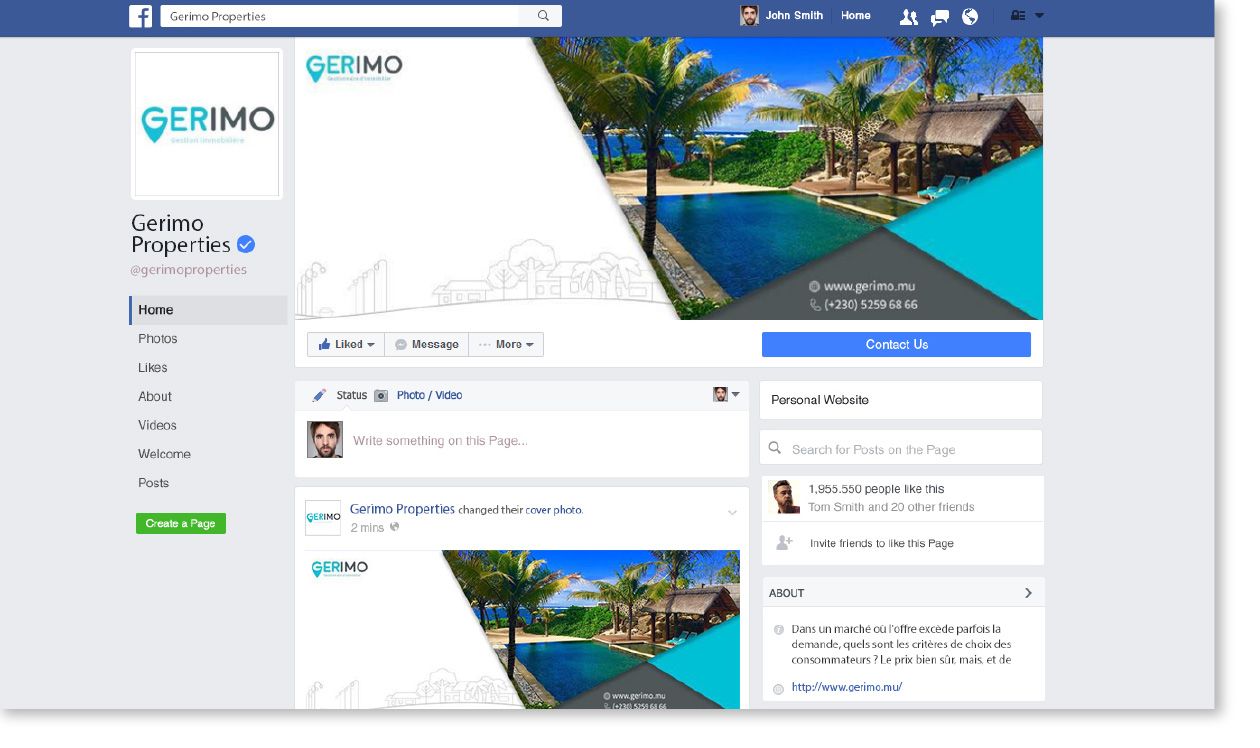Click the search magnifier button
The height and width of the screenshot is (748, 1260).
pyautogui.click(x=543, y=16)
